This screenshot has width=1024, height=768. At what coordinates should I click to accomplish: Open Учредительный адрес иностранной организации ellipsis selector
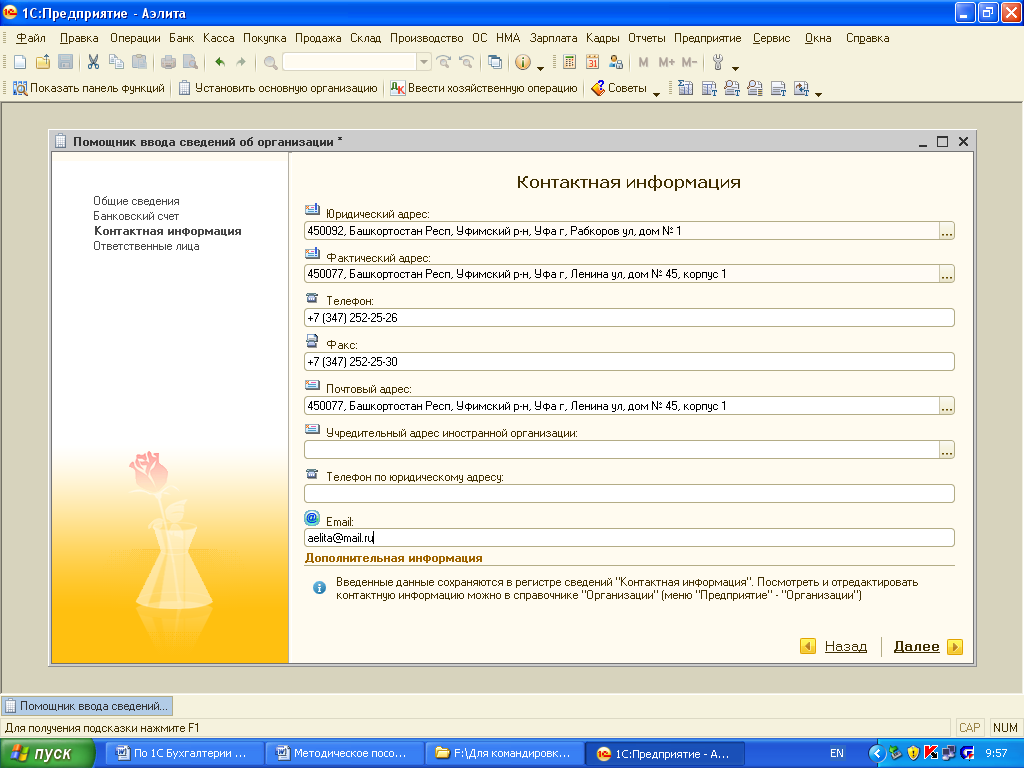point(946,450)
